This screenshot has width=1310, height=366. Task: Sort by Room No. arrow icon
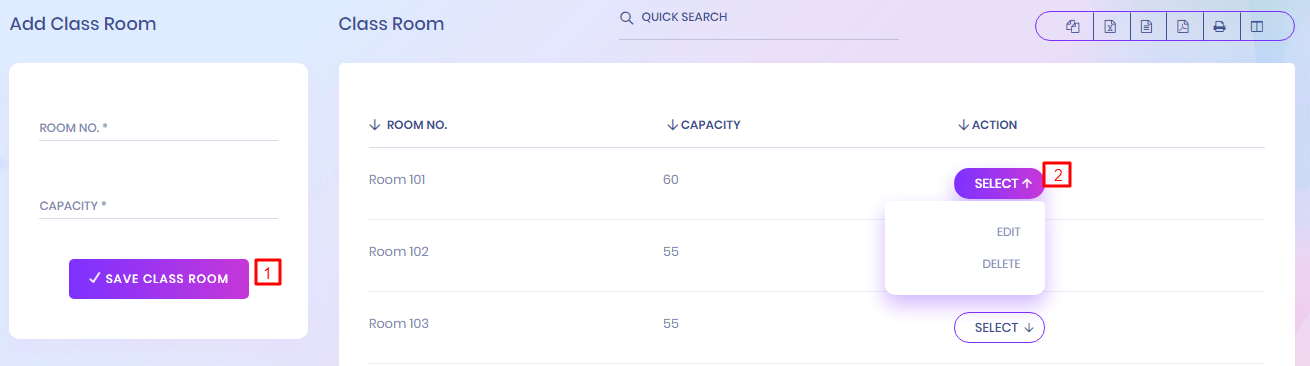click(x=375, y=125)
